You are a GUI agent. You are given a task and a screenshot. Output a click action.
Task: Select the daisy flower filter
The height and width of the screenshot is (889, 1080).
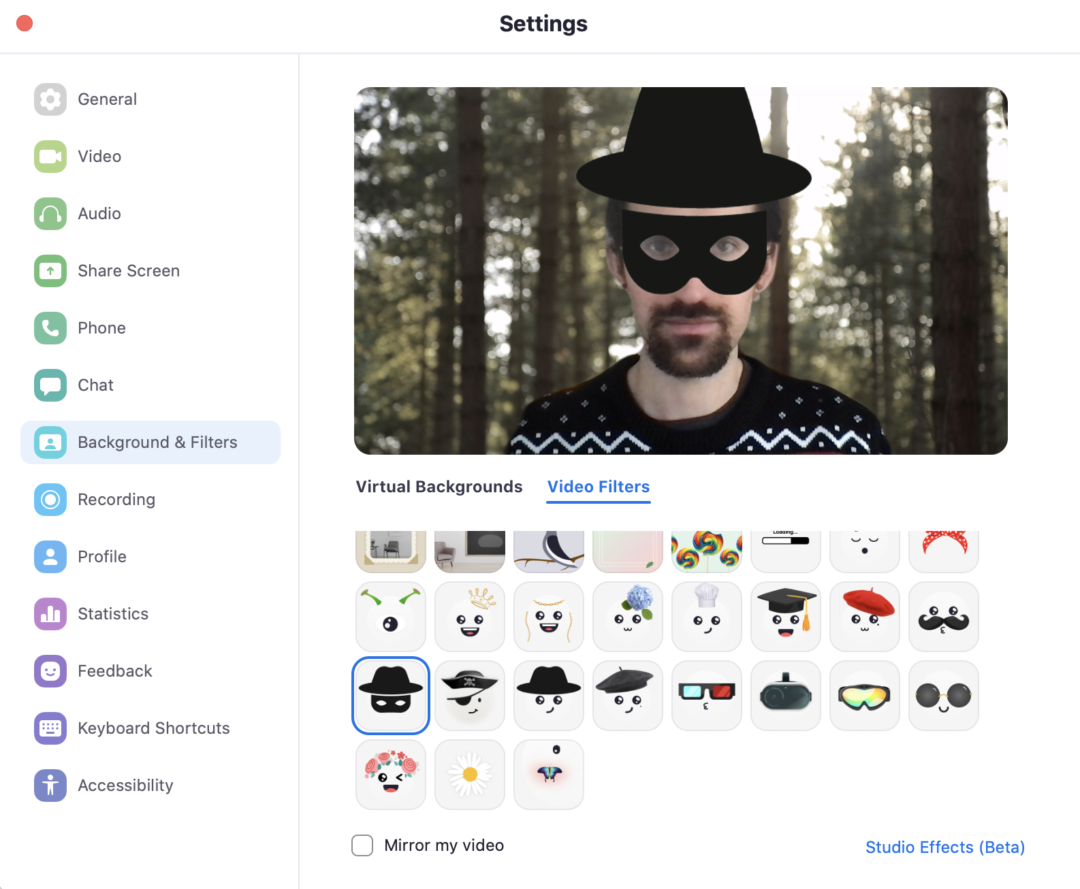pyautogui.click(x=469, y=774)
